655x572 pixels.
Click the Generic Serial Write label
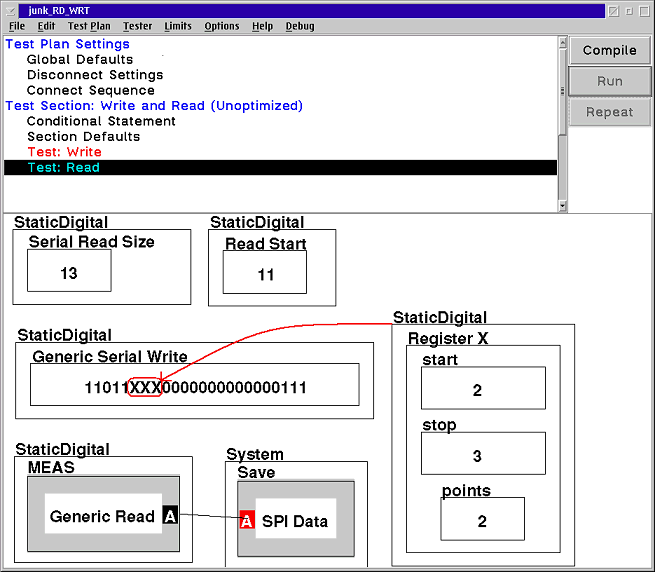click(x=110, y=356)
